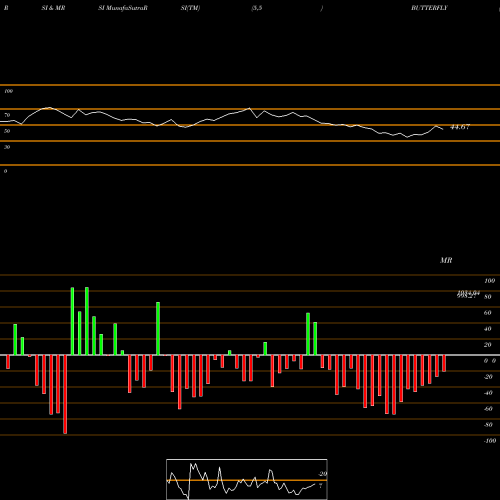The width and height of the screenshot is (500, 500).
Task: Click the 50 level label of RSI panel
Action: point(7,131)
